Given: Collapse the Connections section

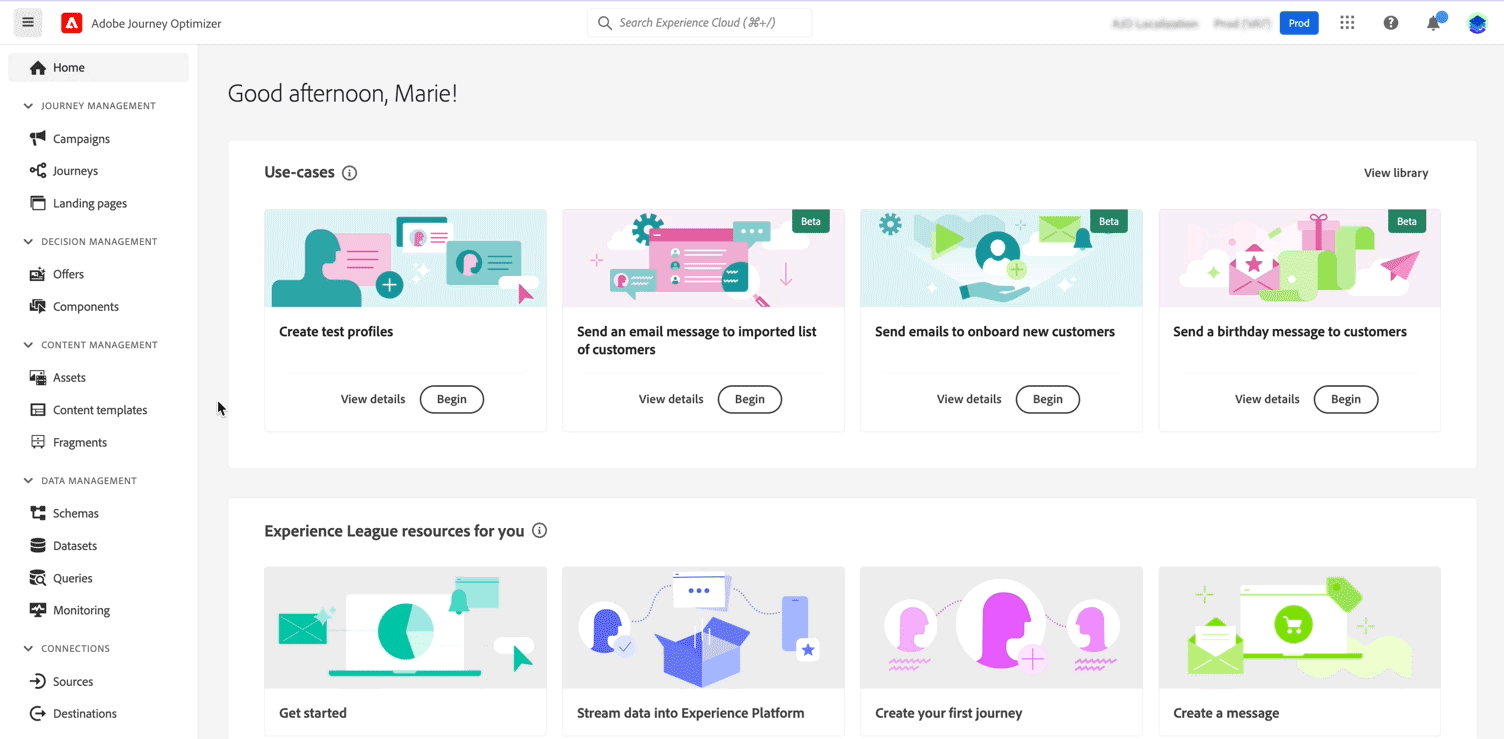Looking at the screenshot, I should pyautogui.click(x=28, y=649).
